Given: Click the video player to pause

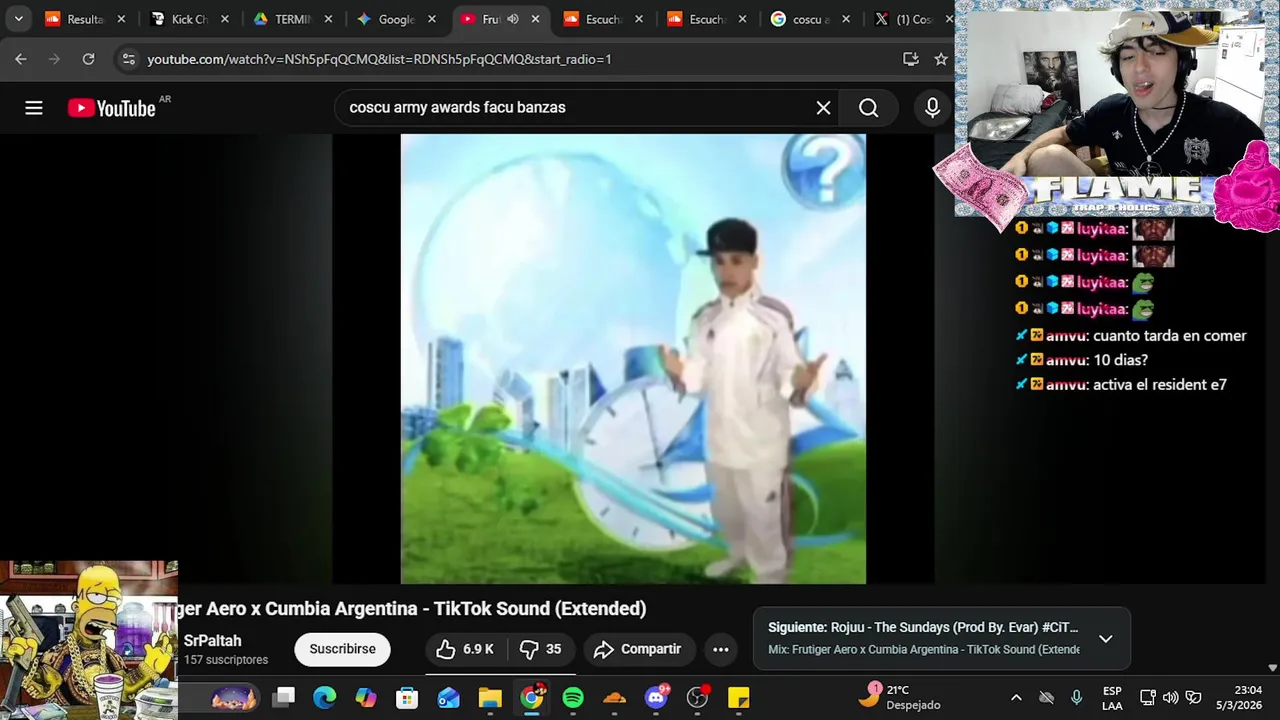Looking at the screenshot, I should [x=633, y=358].
